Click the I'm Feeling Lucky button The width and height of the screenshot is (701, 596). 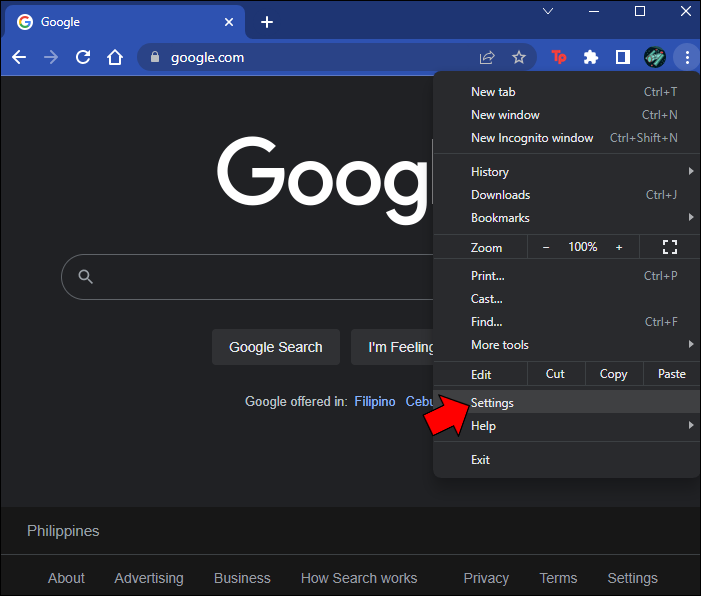point(393,347)
